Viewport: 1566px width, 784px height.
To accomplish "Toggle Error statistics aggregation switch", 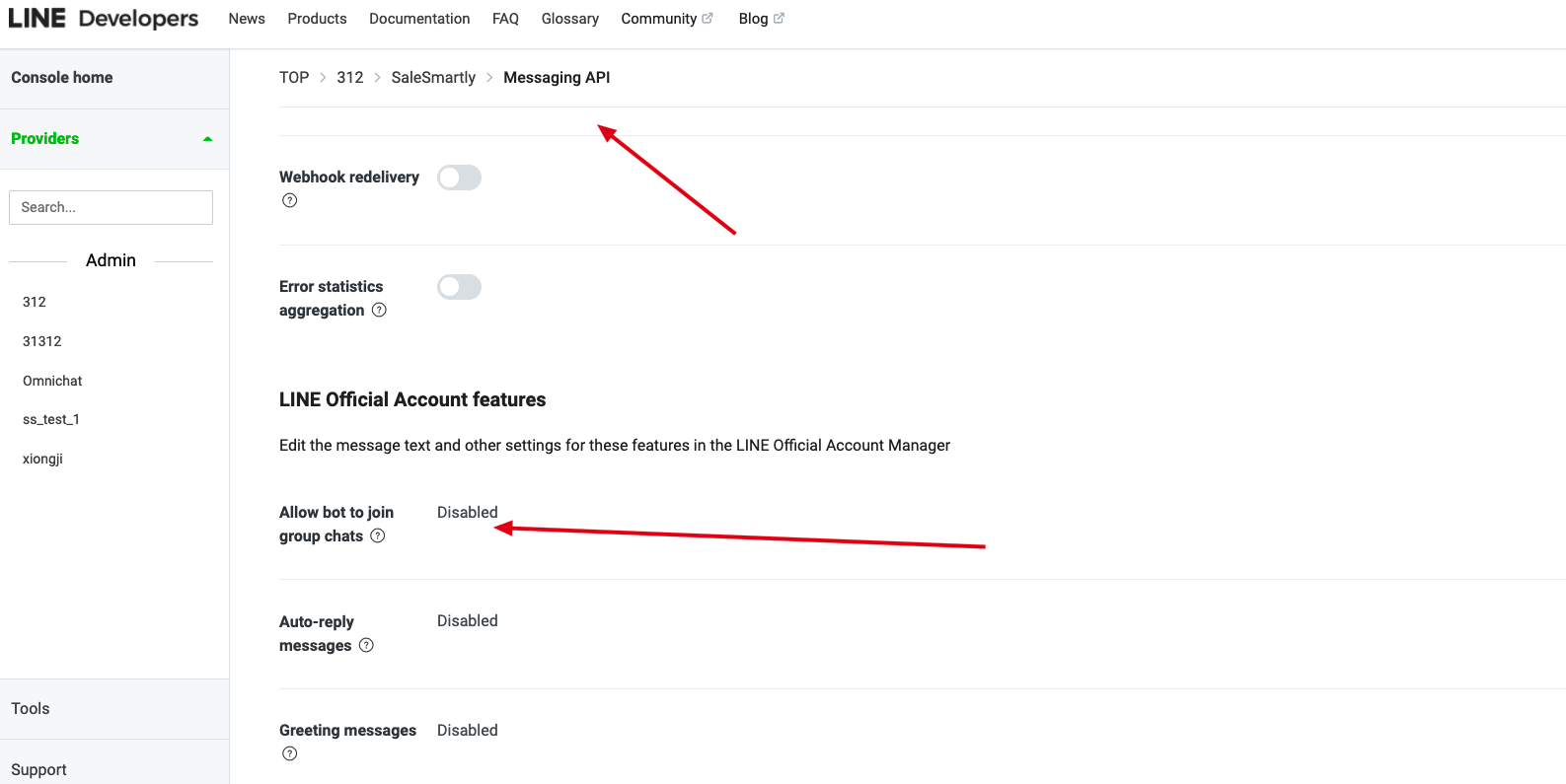I will tap(459, 287).
